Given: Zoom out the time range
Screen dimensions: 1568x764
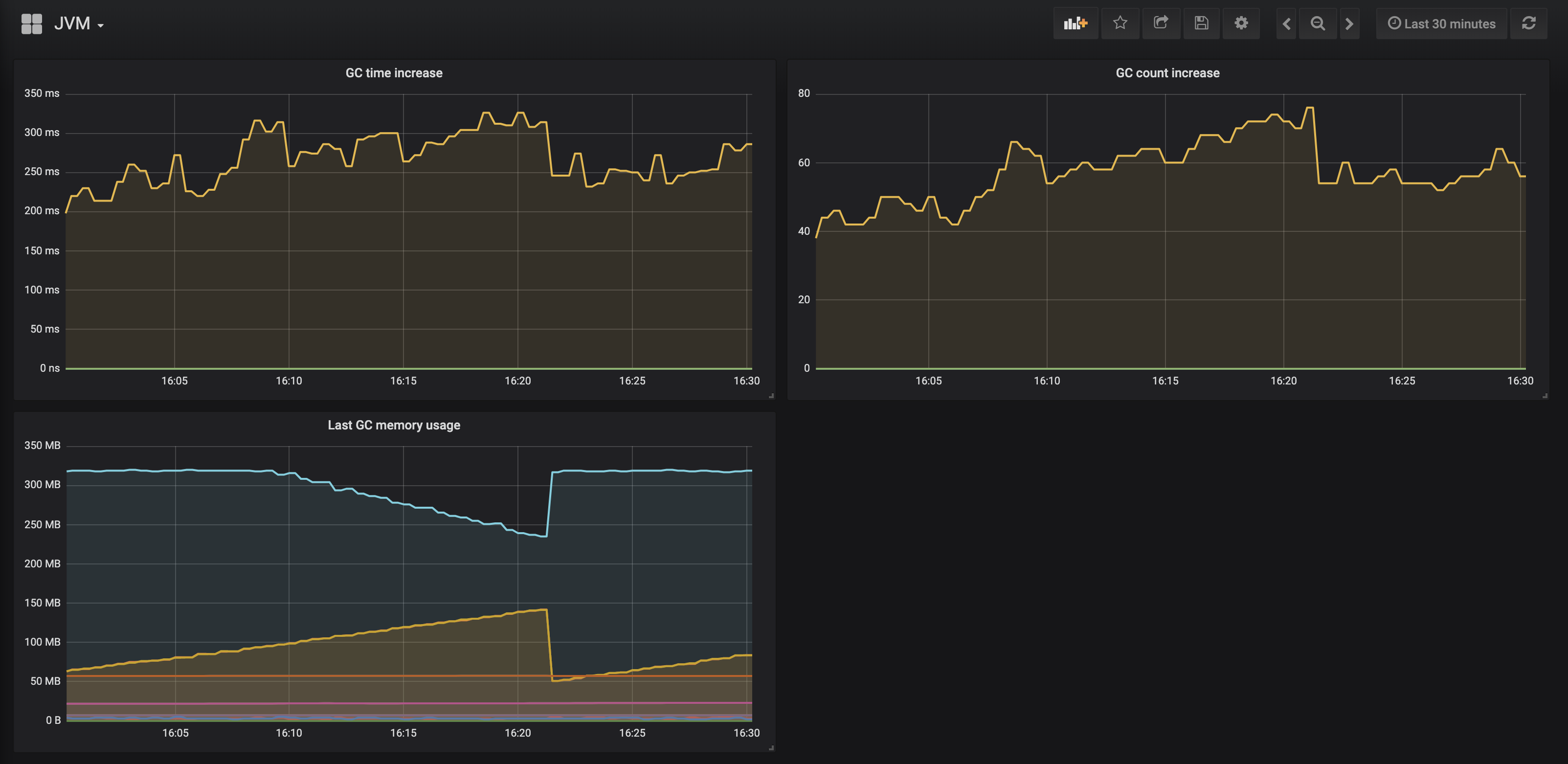Looking at the screenshot, I should pos(1318,24).
